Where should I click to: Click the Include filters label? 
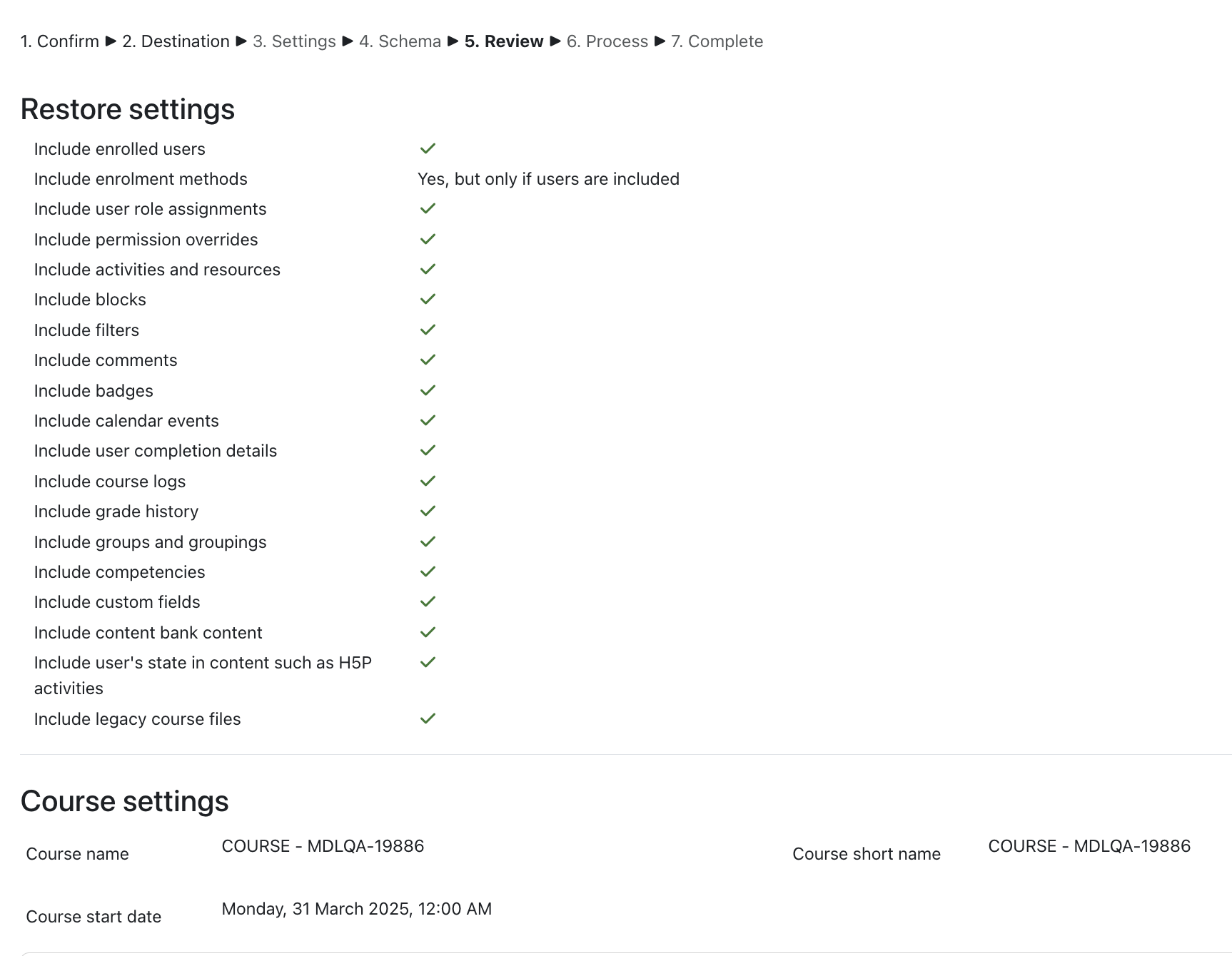pos(86,330)
